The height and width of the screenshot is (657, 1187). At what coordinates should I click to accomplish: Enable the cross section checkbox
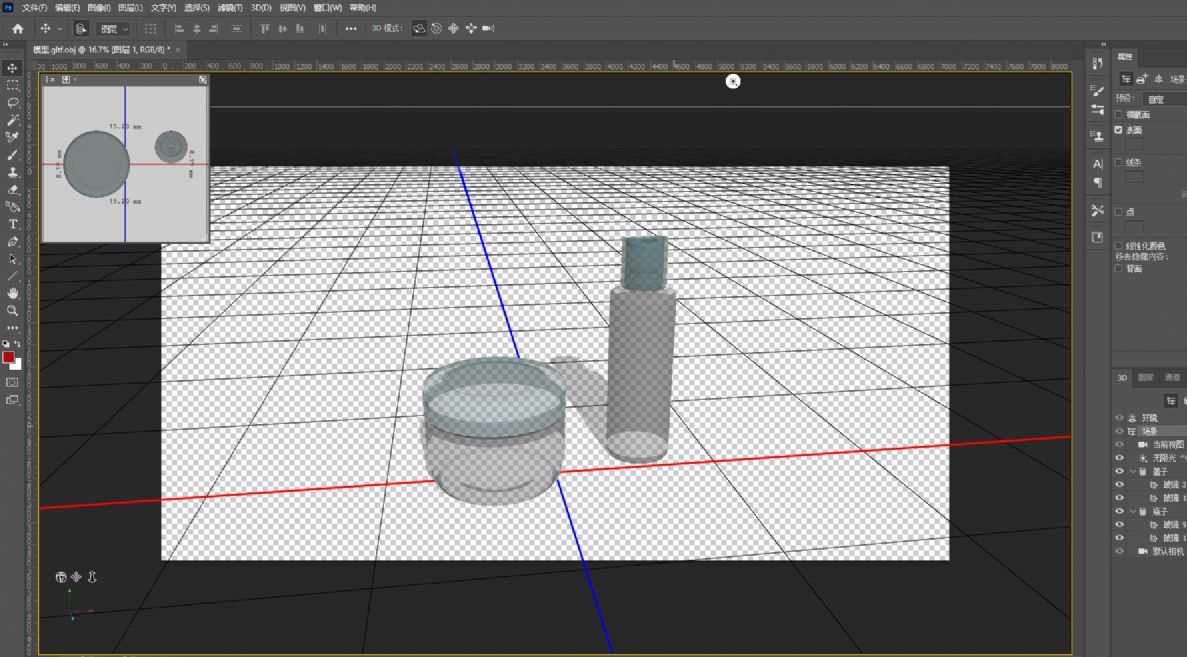[1119, 114]
